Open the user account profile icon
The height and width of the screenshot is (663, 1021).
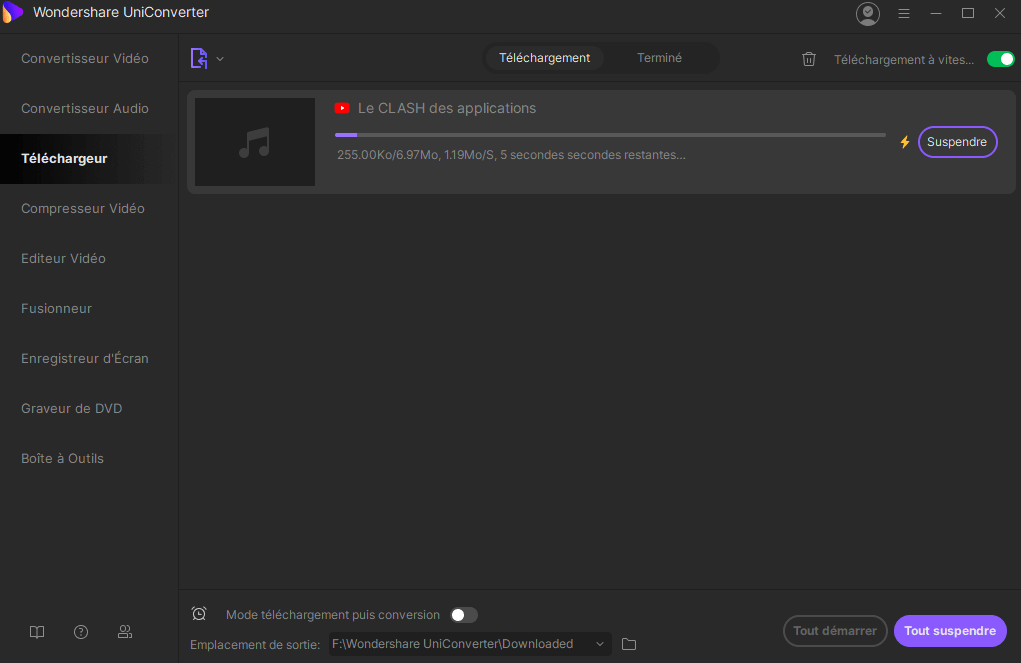(867, 13)
